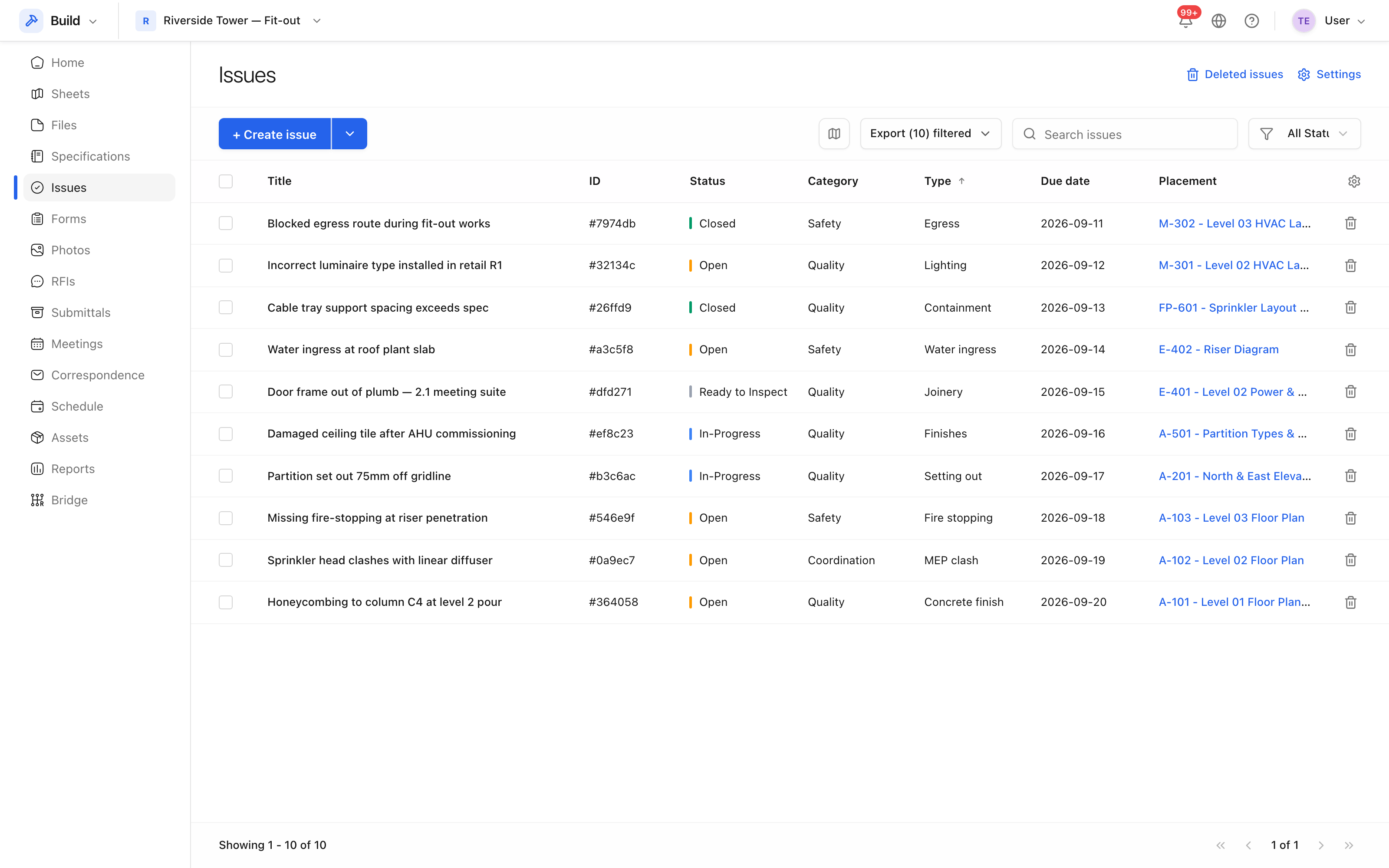
Task: Tick the Partition set out 75mm row
Action: point(226,476)
